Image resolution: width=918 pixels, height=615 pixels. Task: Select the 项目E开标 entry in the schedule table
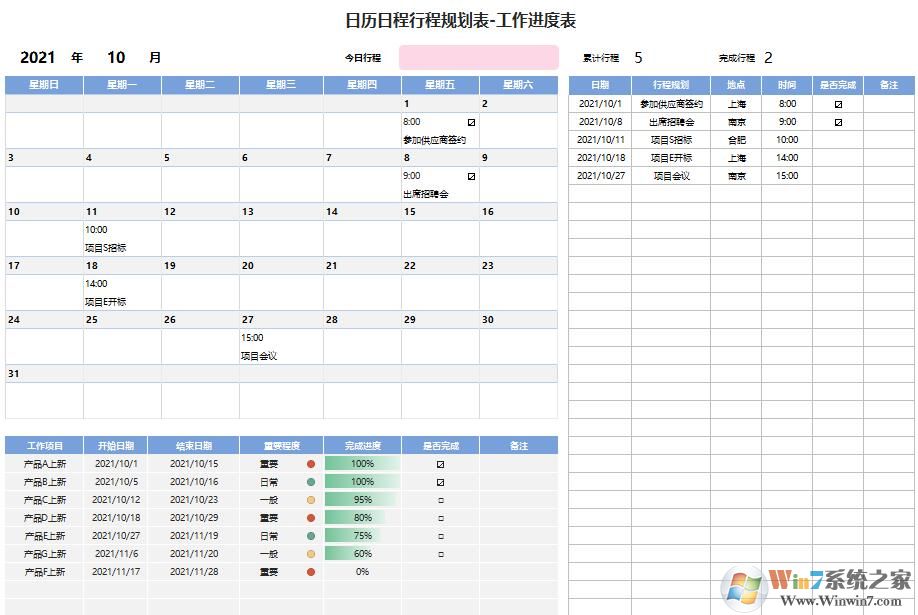(672, 157)
